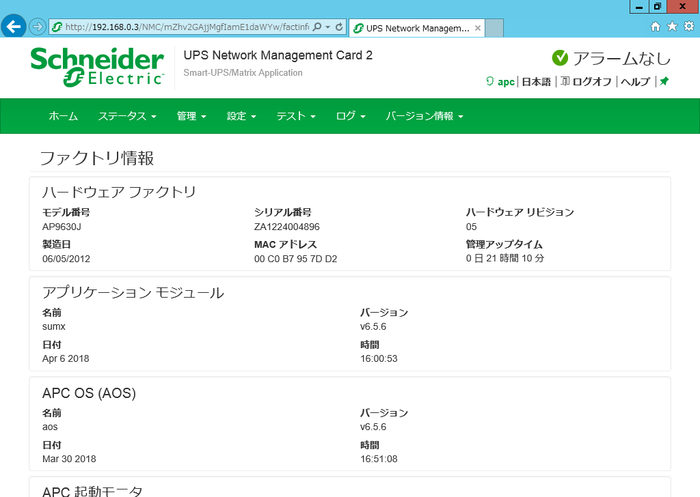Click UPS Network Management Card 2 title

pos(278,55)
